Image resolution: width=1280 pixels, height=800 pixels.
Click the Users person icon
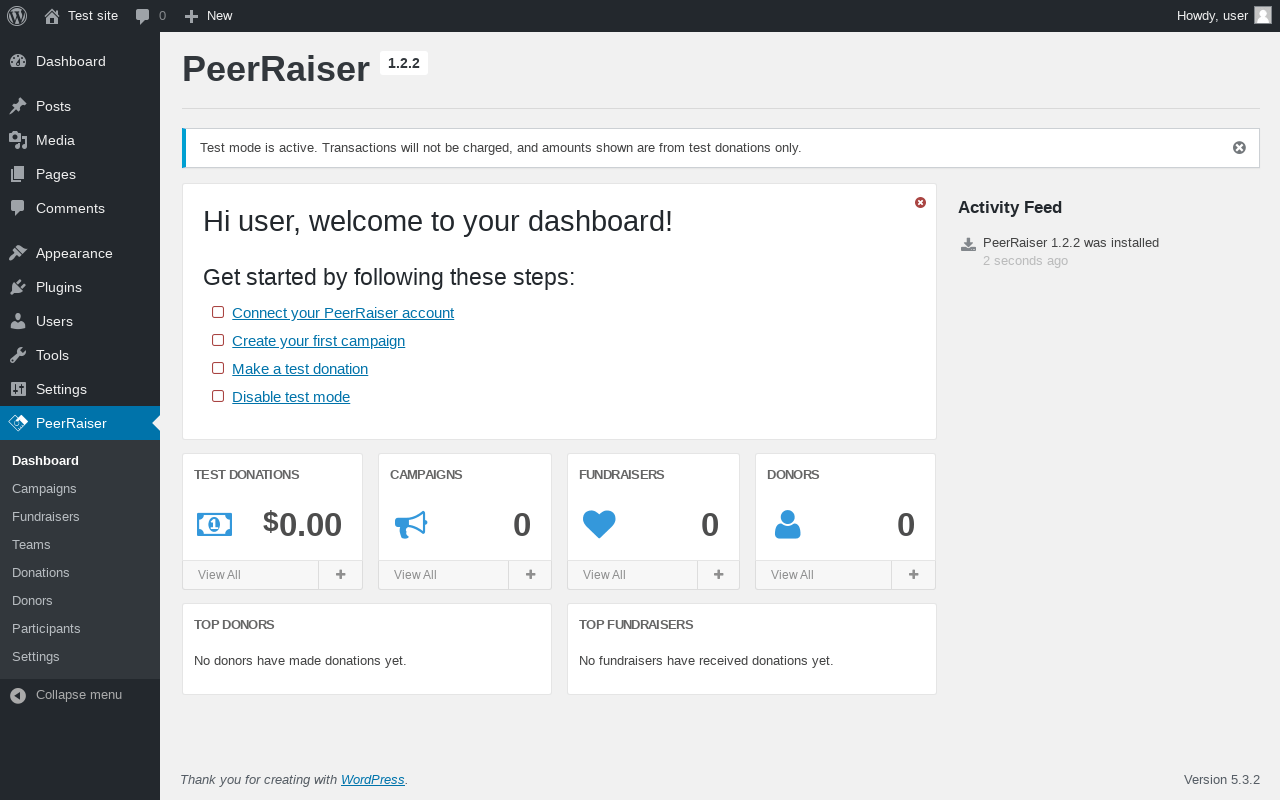[18, 321]
